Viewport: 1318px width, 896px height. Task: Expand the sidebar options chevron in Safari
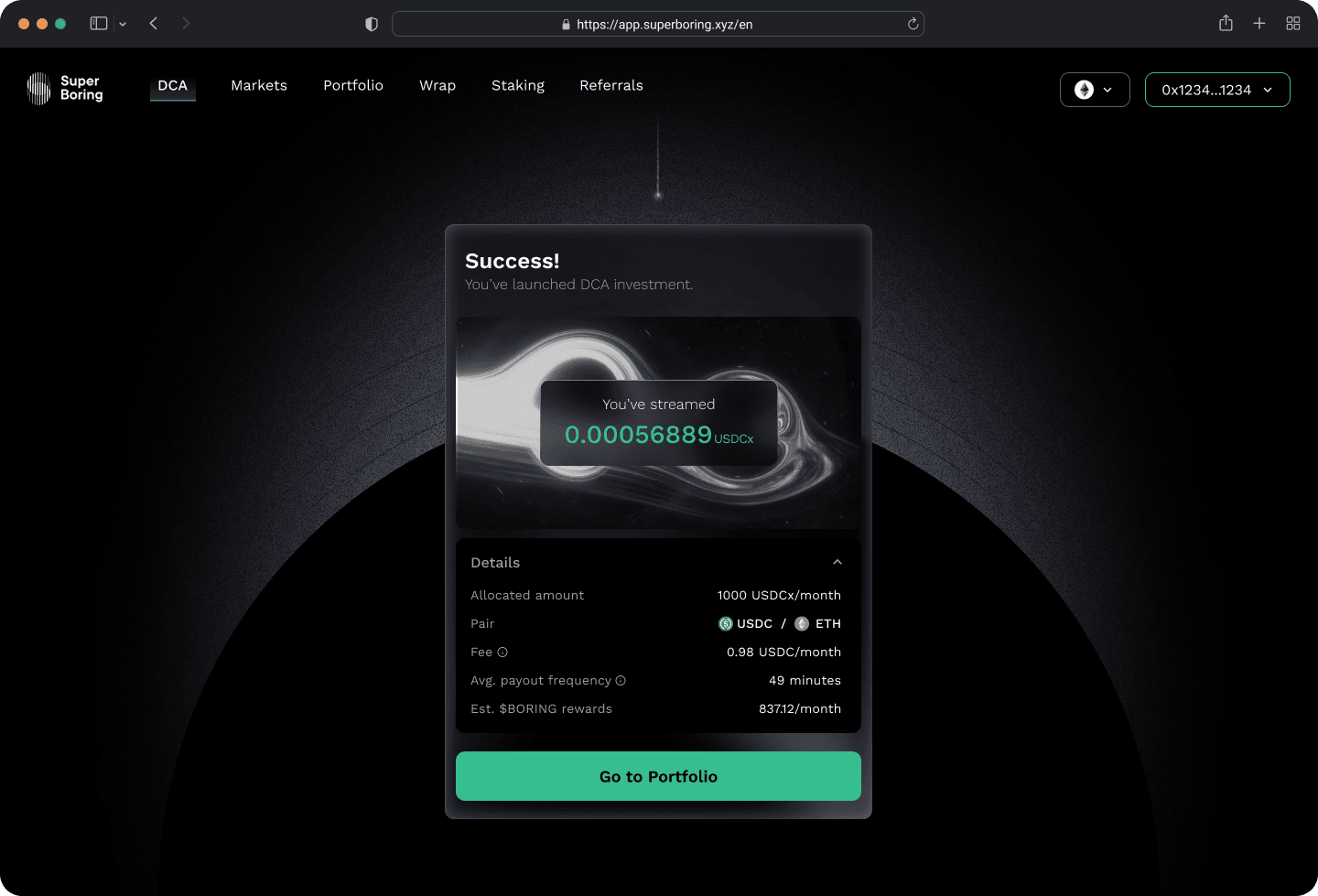123,25
